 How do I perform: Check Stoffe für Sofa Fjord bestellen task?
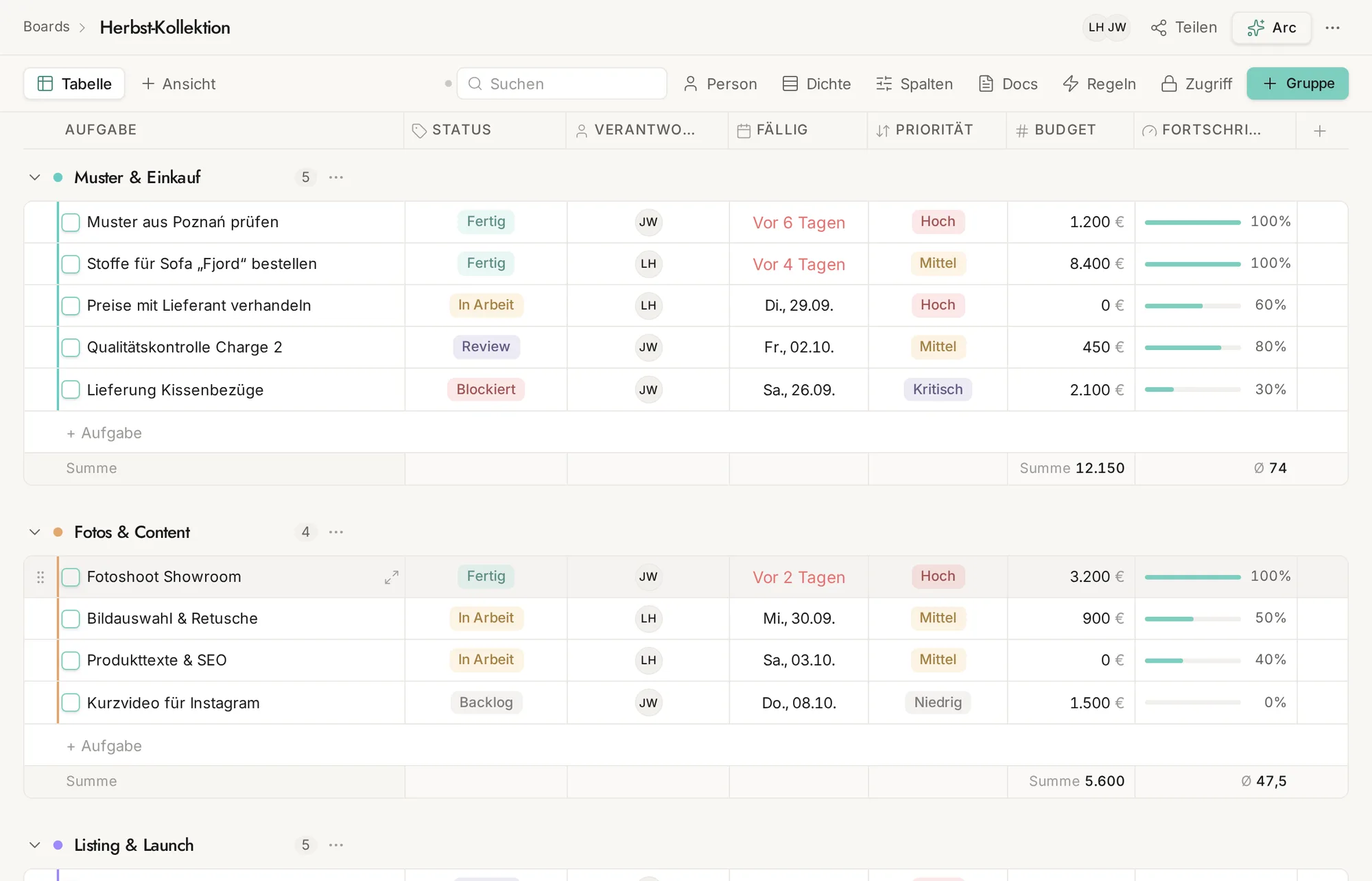[x=71, y=264]
